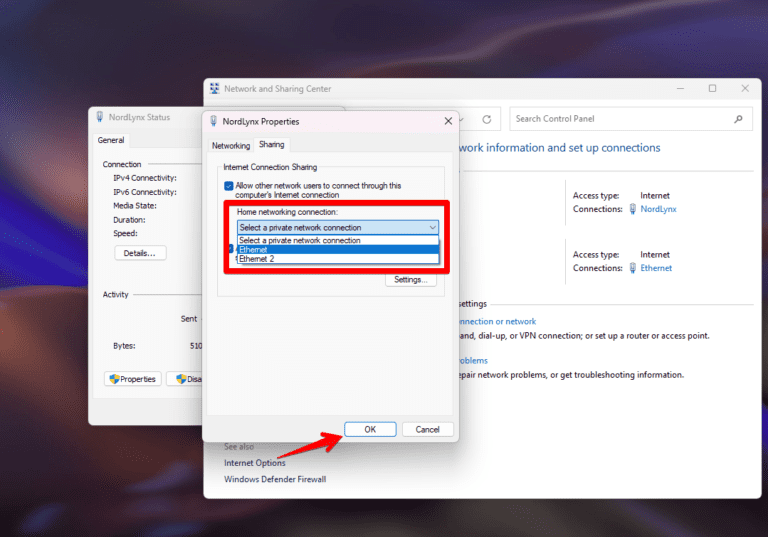Click the Ethernet connection icon
This screenshot has height=537, width=768.
point(633,268)
